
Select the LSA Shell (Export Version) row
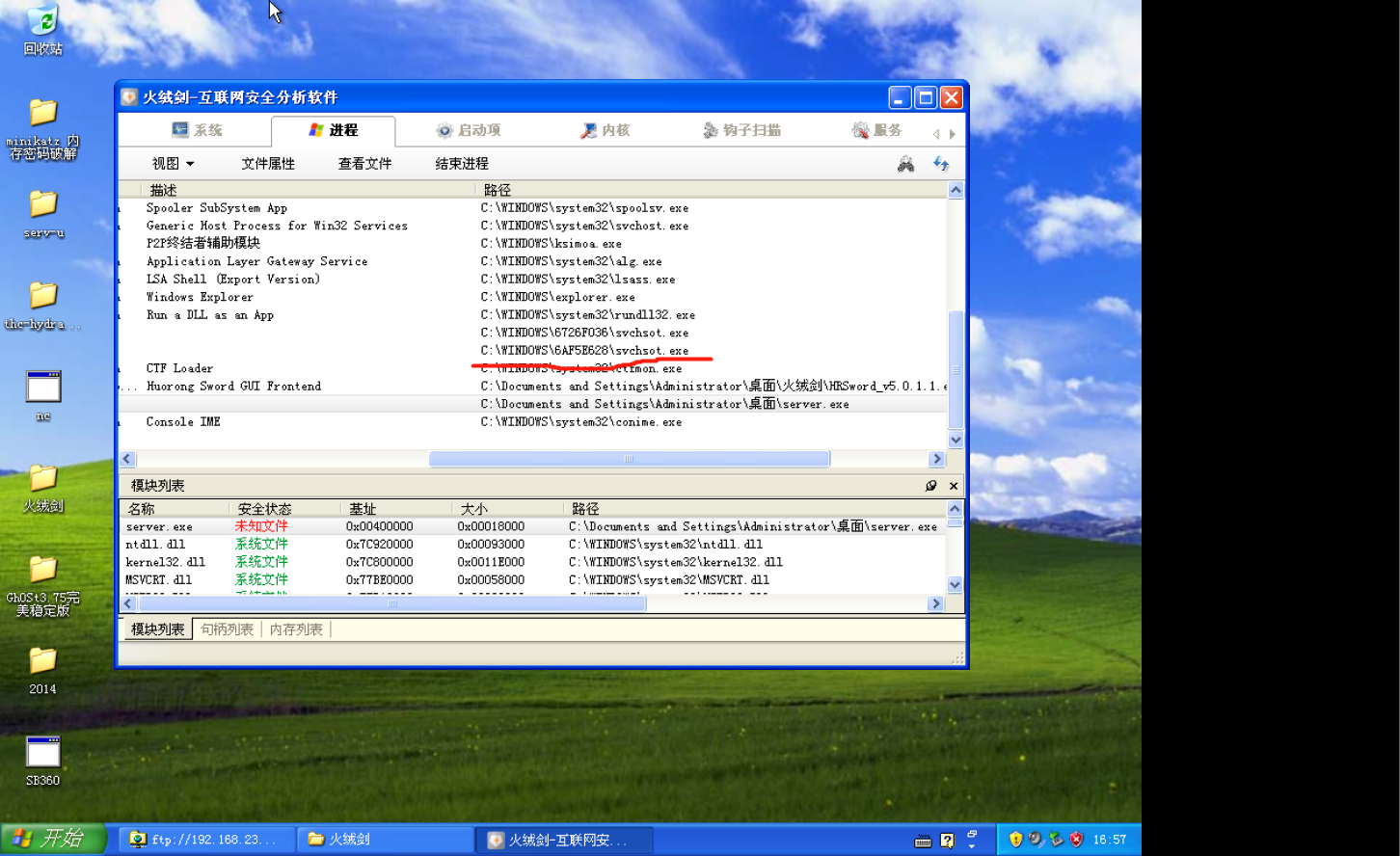pos(533,280)
